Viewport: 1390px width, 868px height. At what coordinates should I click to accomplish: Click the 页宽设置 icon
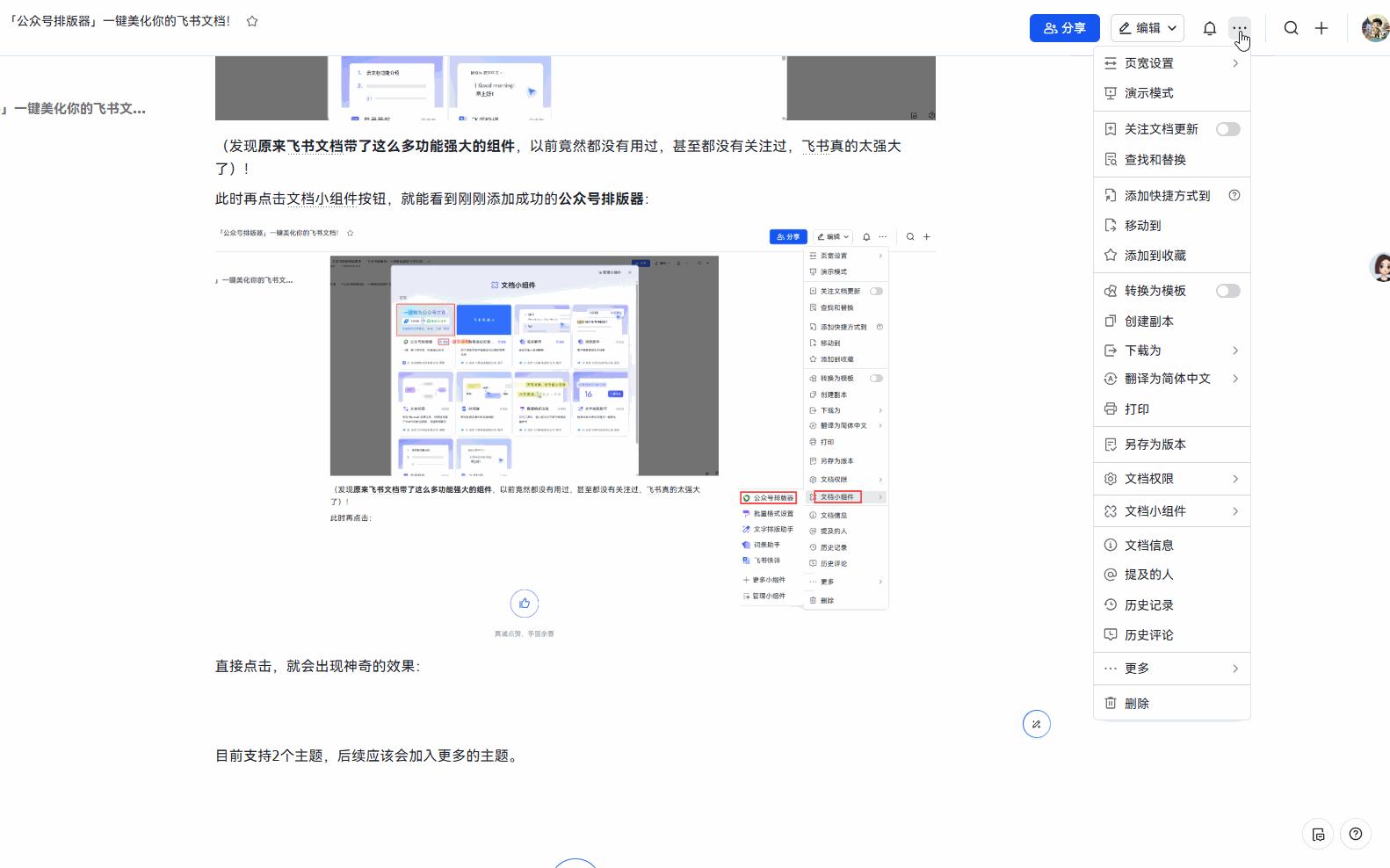(x=1111, y=63)
